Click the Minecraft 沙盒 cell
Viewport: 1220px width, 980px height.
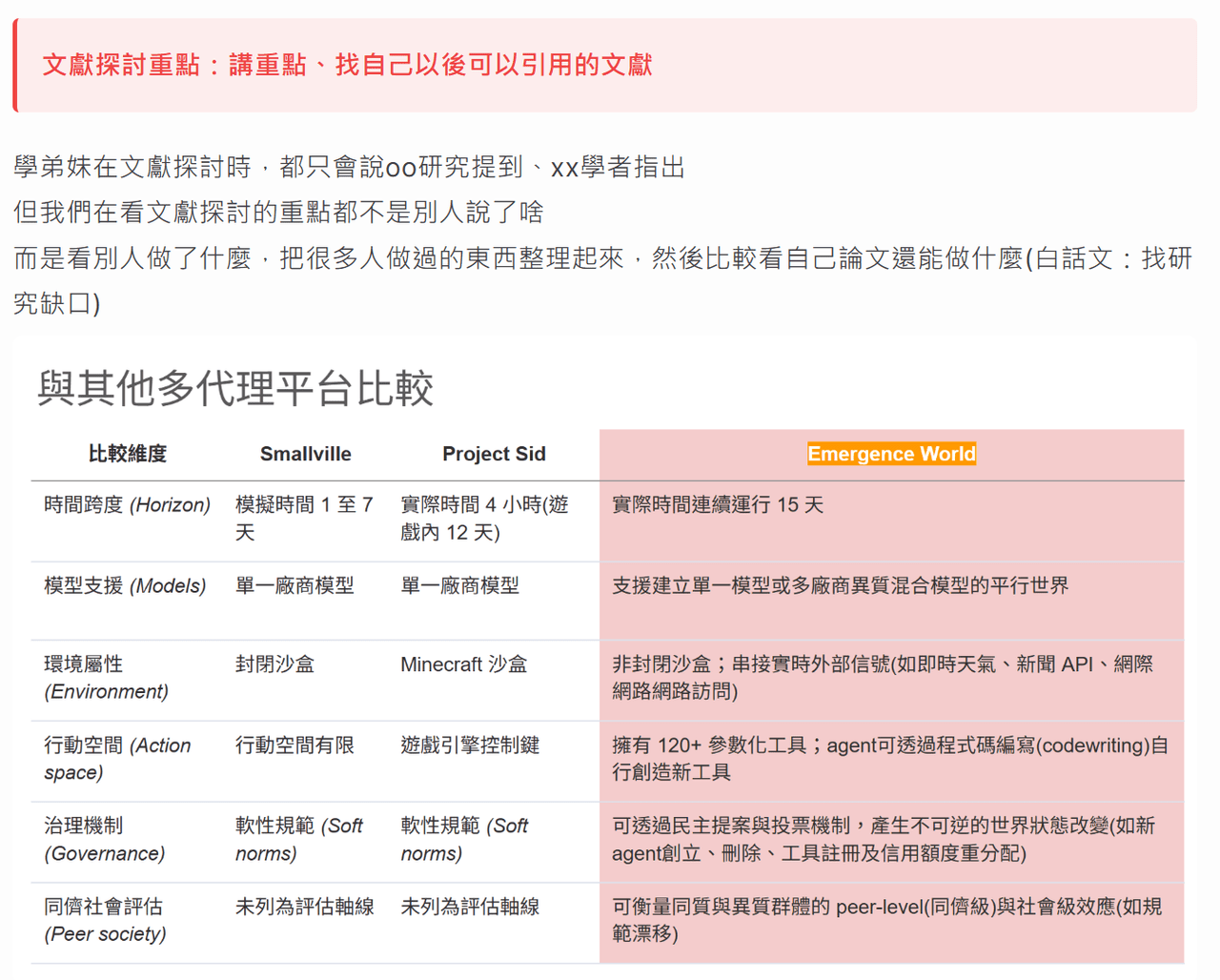(x=463, y=664)
